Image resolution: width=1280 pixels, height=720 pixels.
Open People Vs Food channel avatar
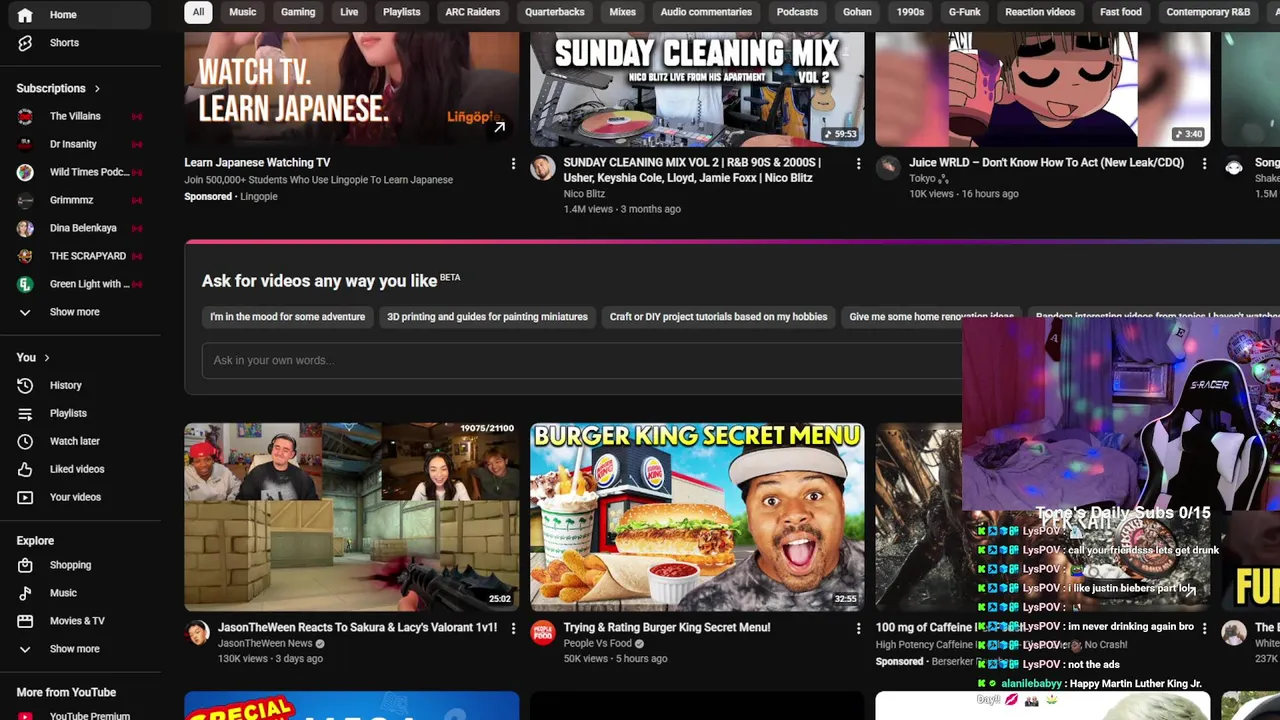point(543,633)
